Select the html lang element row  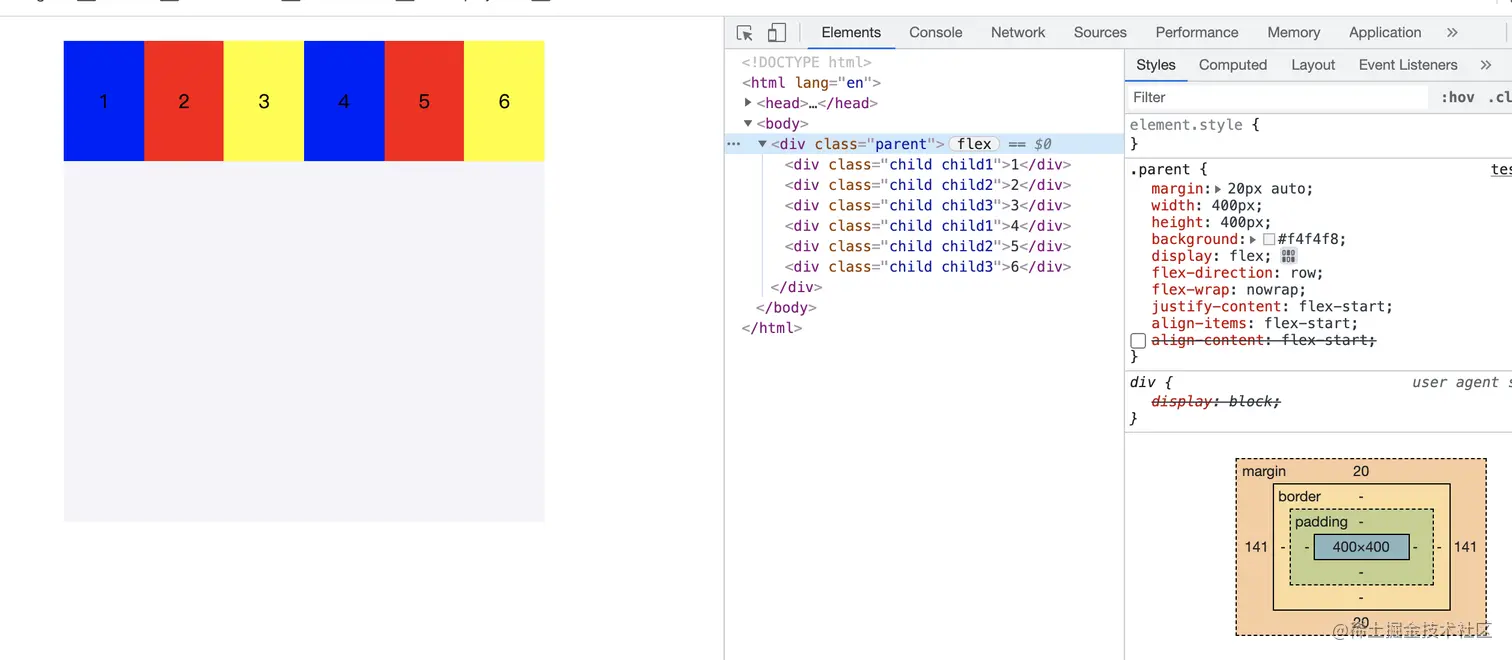[x=811, y=83]
